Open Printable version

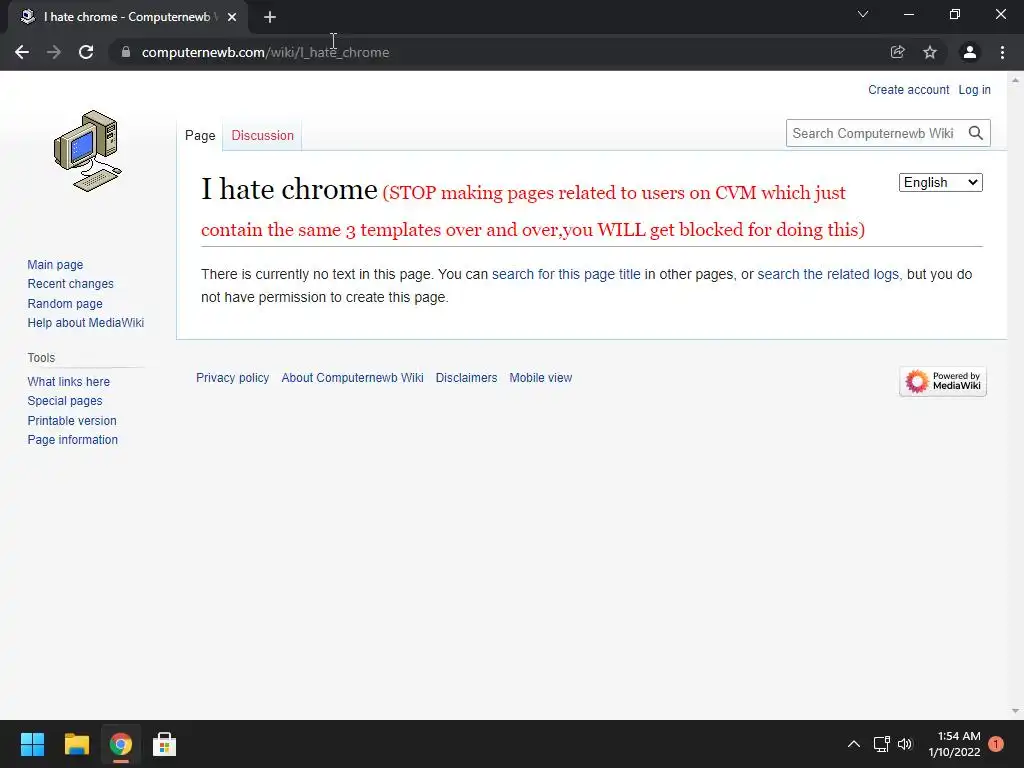[72, 421]
